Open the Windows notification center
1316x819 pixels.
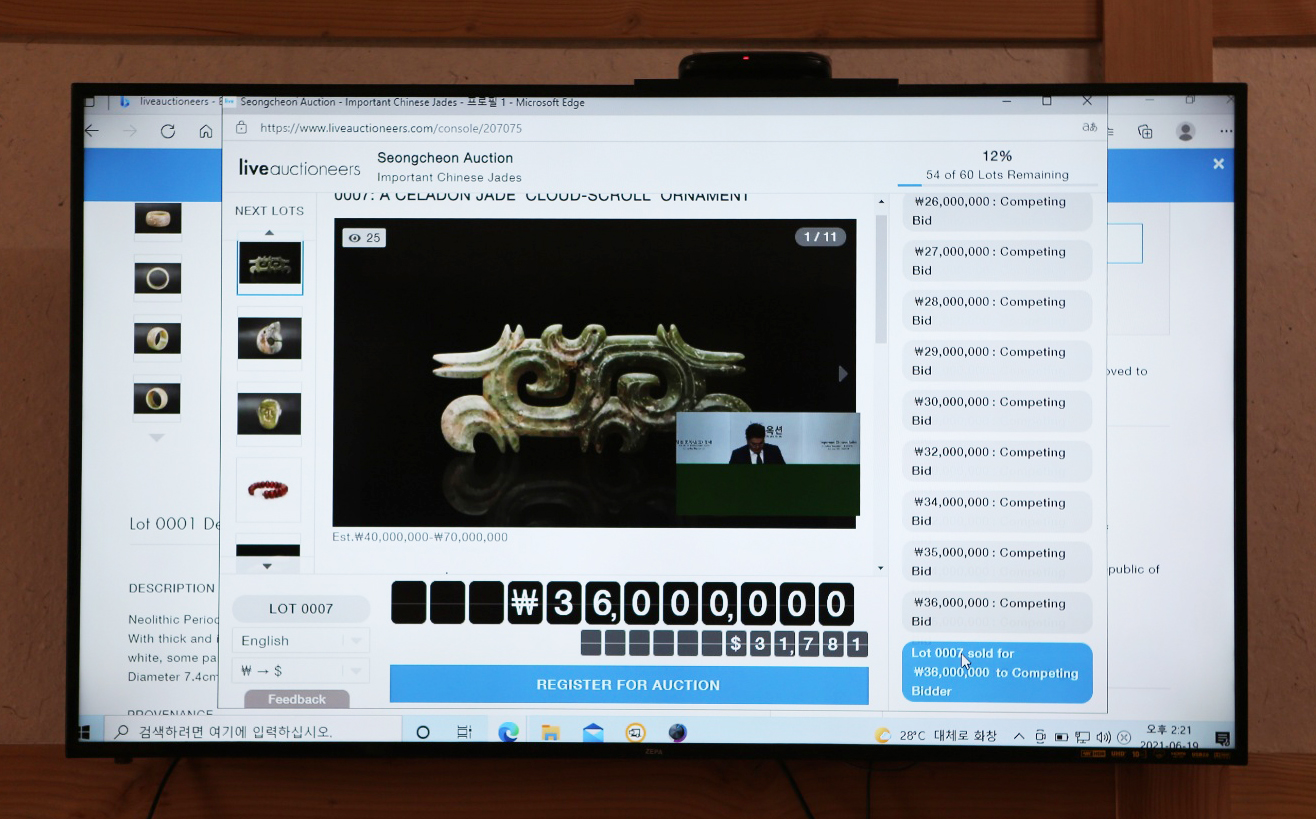(1222, 738)
